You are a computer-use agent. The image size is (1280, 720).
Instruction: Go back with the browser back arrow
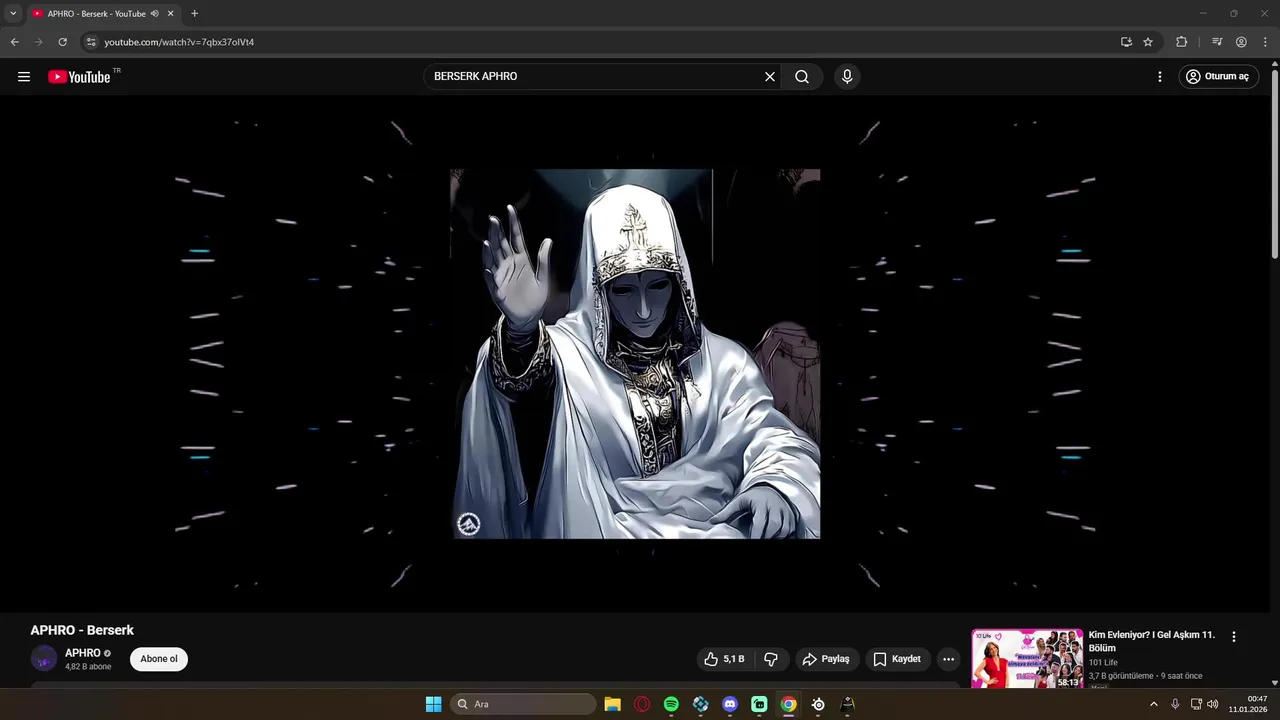point(15,42)
